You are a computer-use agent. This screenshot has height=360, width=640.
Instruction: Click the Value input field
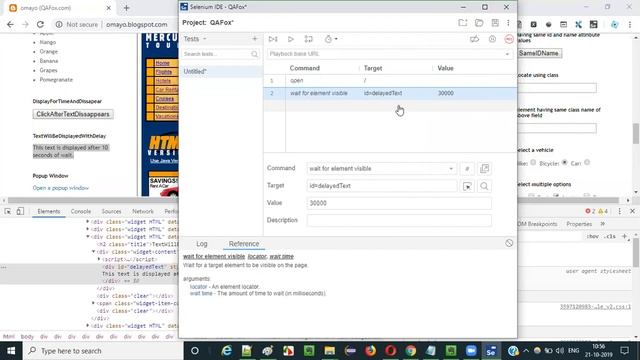[399, 203]
